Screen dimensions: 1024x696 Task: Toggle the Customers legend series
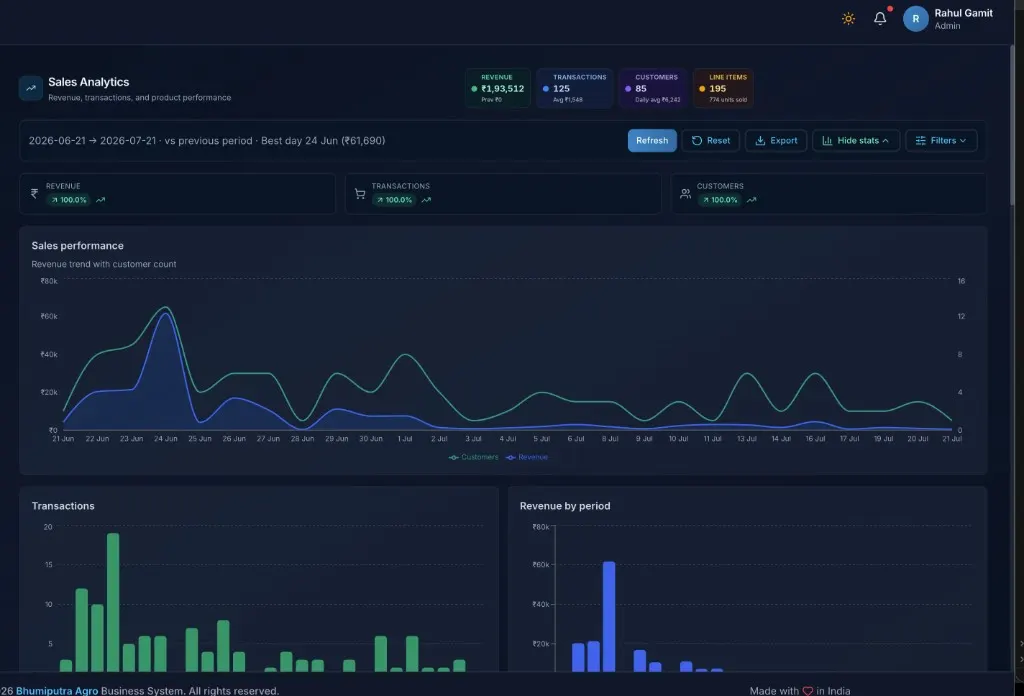click(x=473, y=457)
